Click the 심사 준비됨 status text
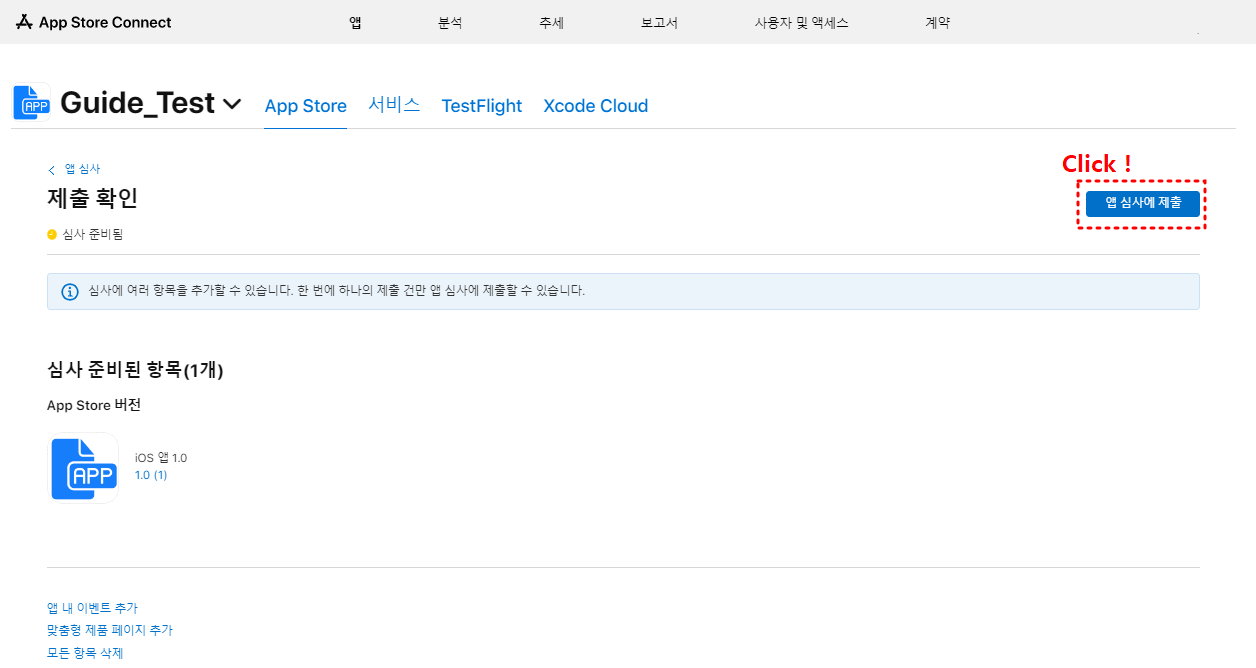Screen dimensions: 1256x668 click(x=93, y=234)
